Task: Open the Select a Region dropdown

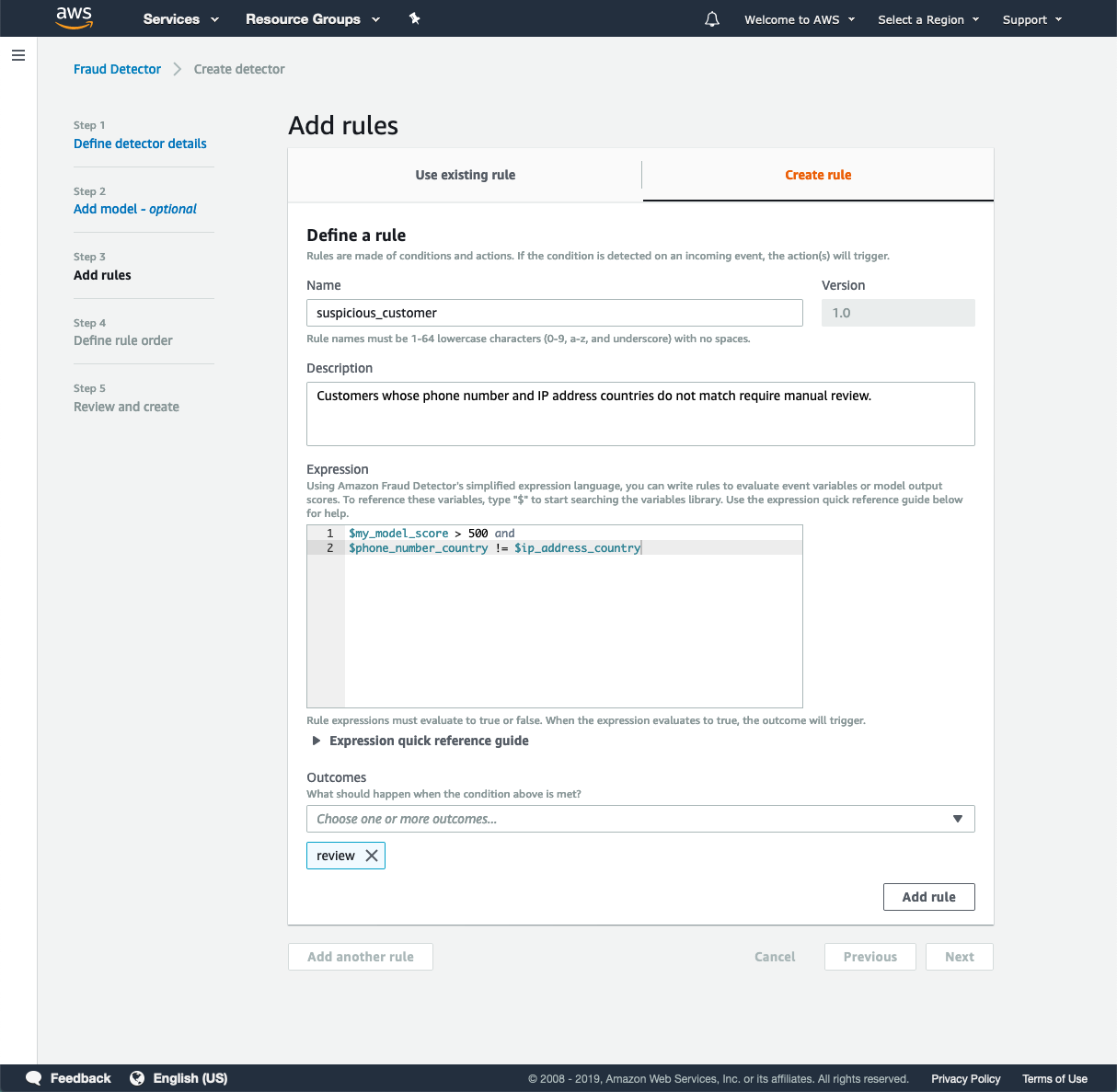Action: click(x=928, y=19)
